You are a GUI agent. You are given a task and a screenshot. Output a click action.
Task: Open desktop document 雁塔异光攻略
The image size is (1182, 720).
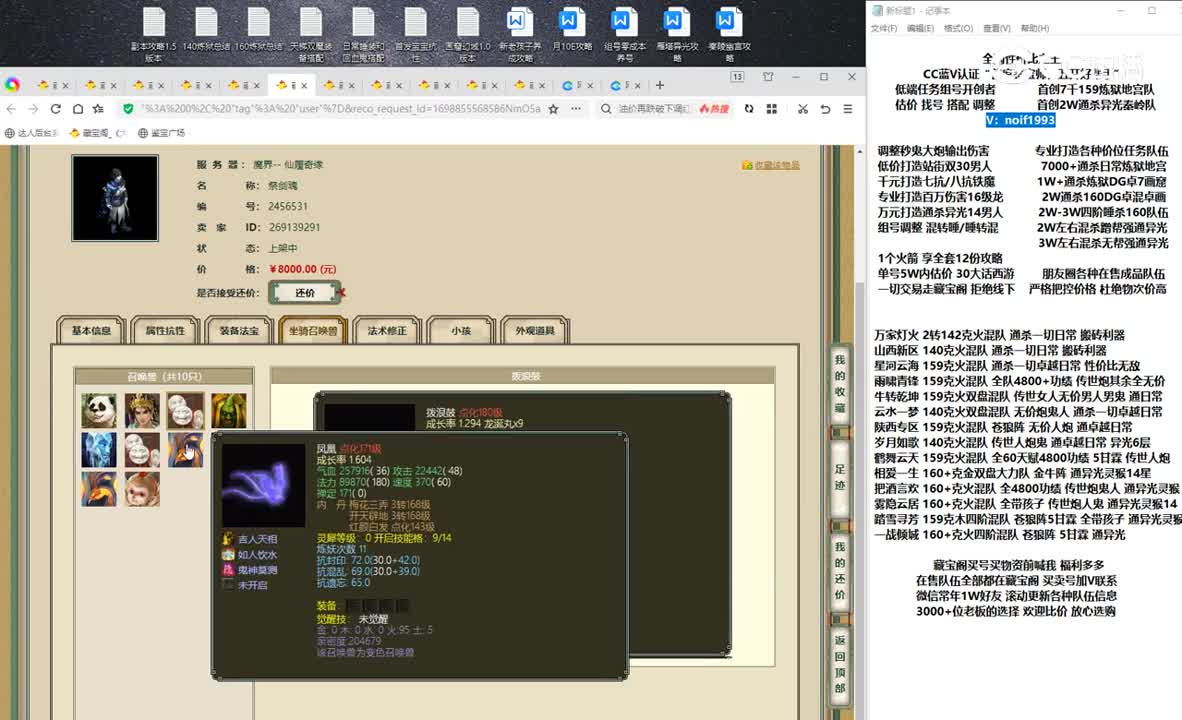coord(677,35)
